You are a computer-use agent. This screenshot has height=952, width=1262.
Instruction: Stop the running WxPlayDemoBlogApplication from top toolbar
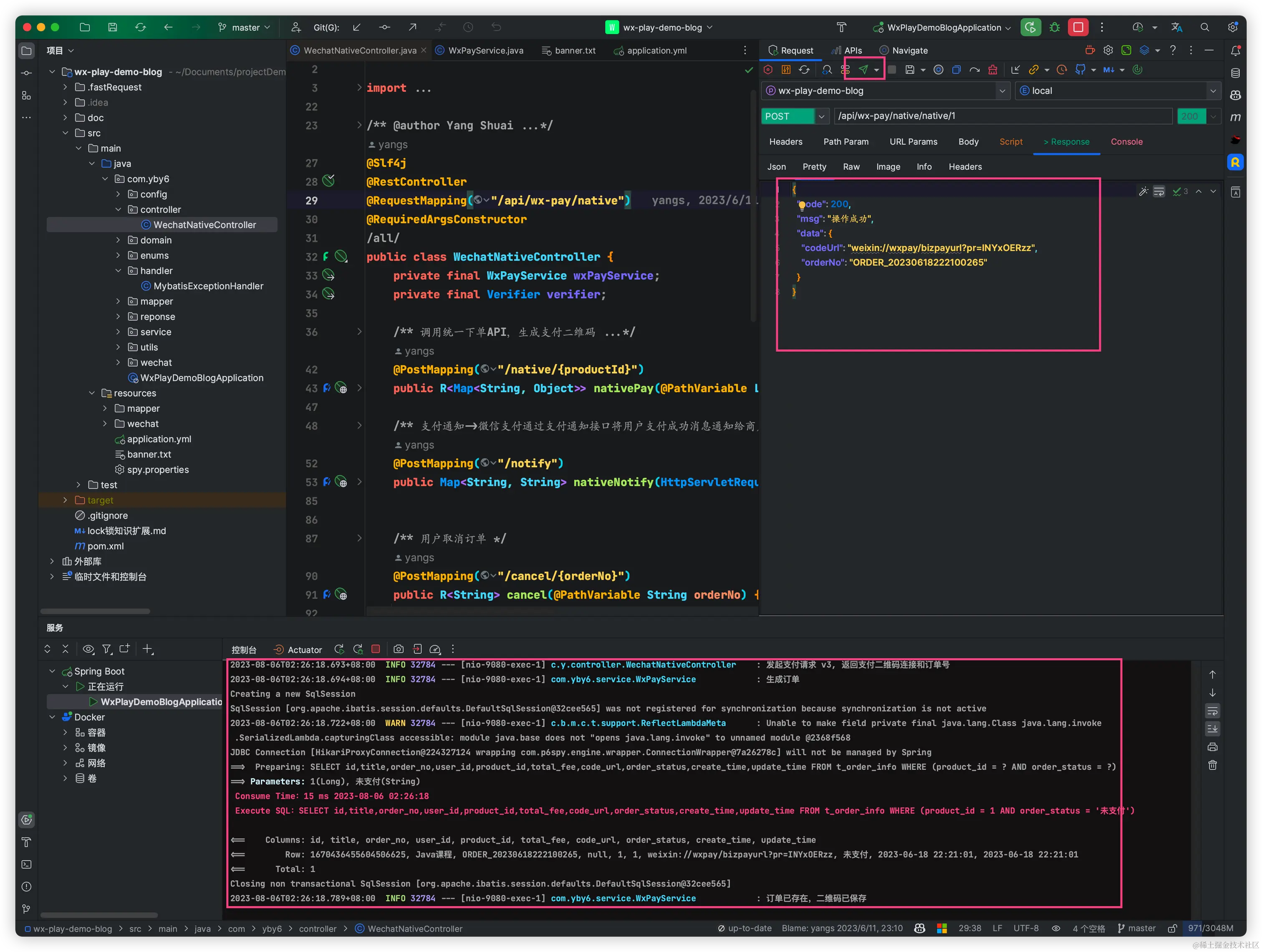click(x=1078, y=28)
